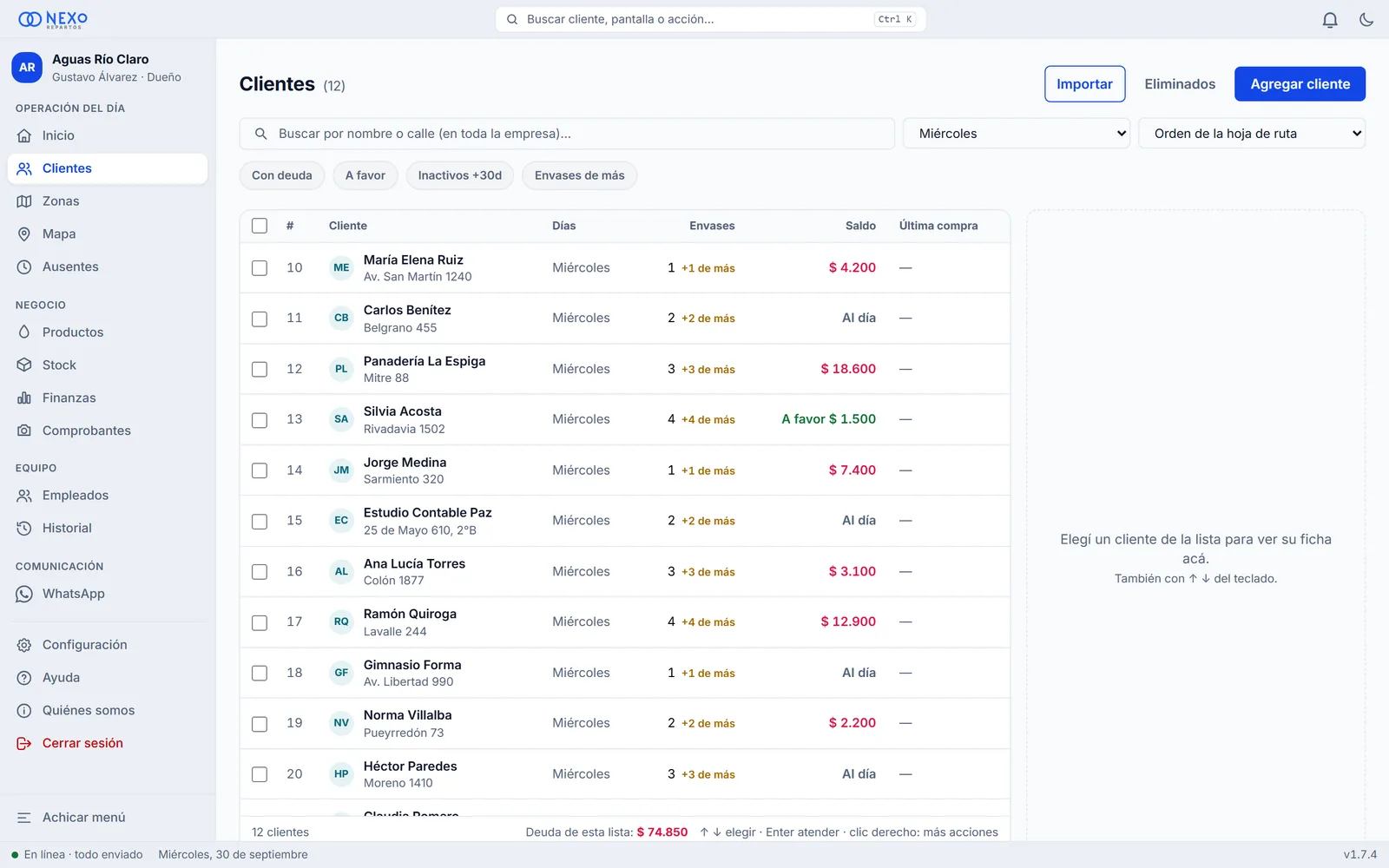Click the Empleados people icon

(24, 496)
